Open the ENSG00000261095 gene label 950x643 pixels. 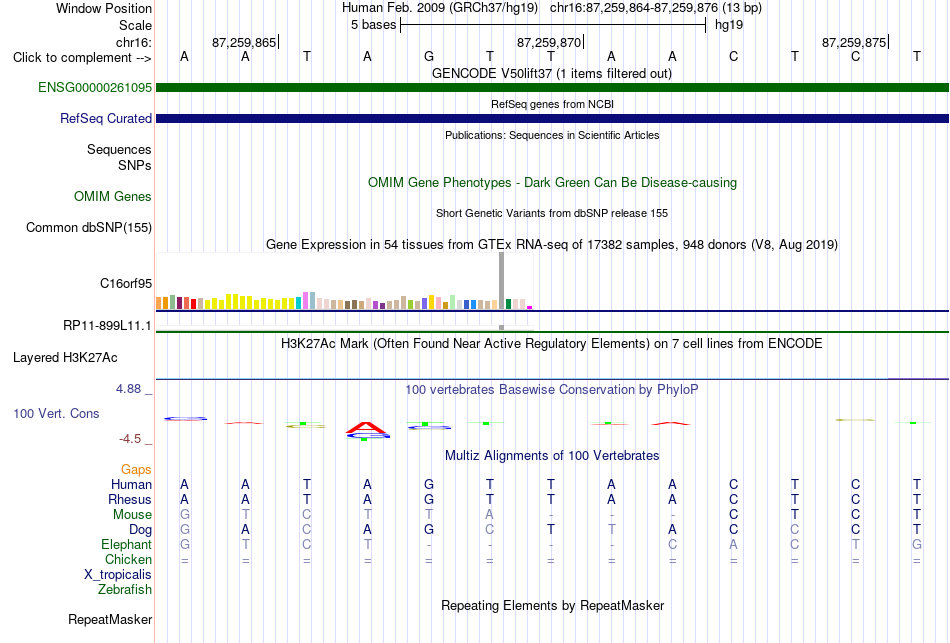click(x=95, y=87)
